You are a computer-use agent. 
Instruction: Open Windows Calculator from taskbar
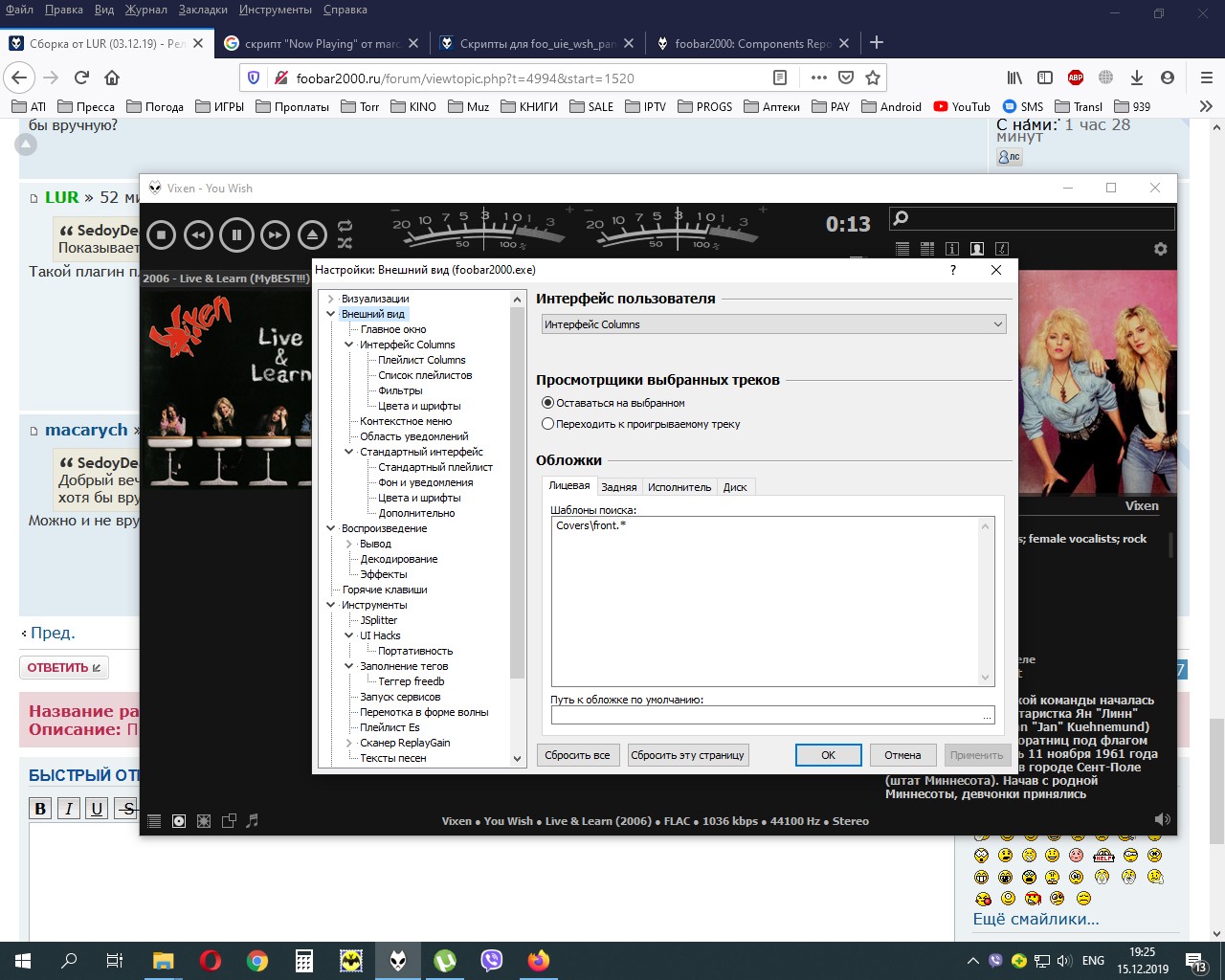tap(304, 961)
